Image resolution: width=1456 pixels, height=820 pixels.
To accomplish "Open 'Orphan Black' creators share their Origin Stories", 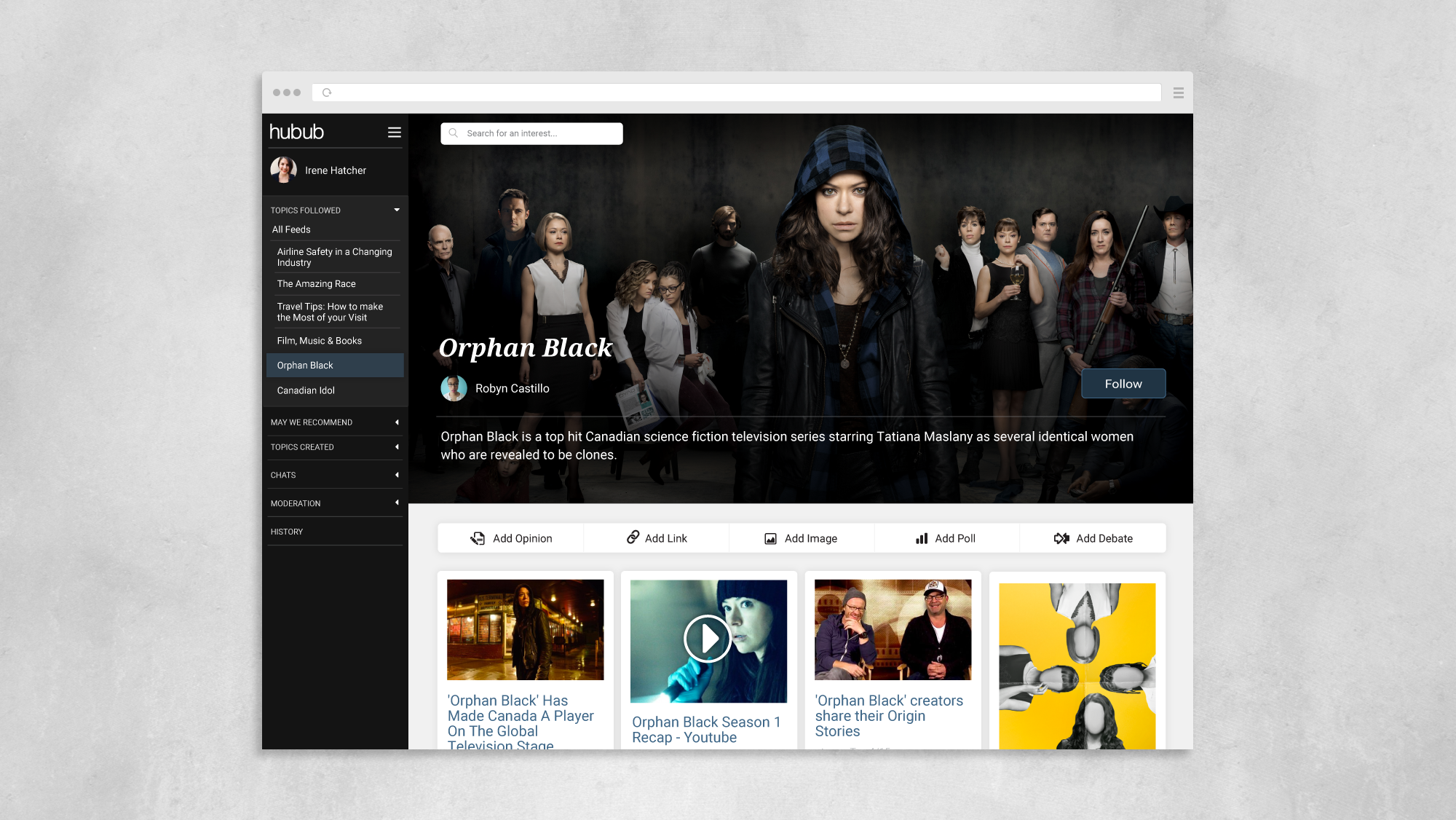I will (888, 716).
